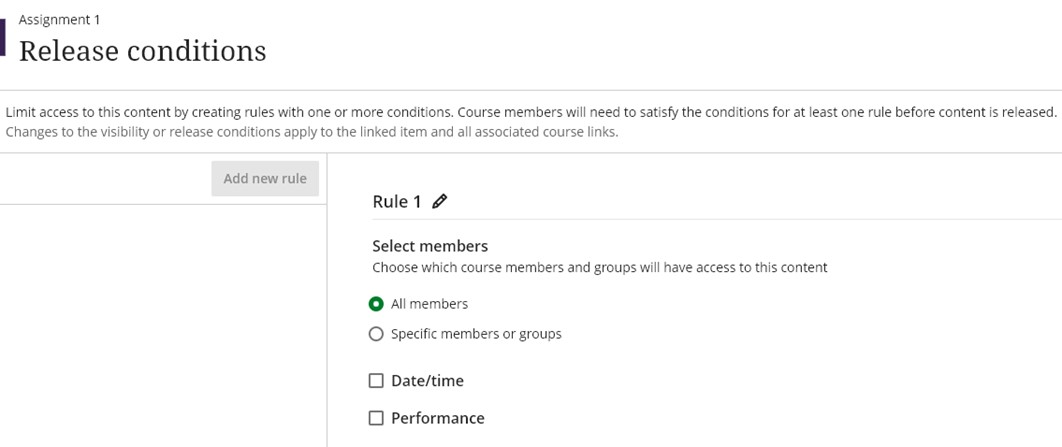Enable the Date/time condition checkbox

click(x=376, y=381)
